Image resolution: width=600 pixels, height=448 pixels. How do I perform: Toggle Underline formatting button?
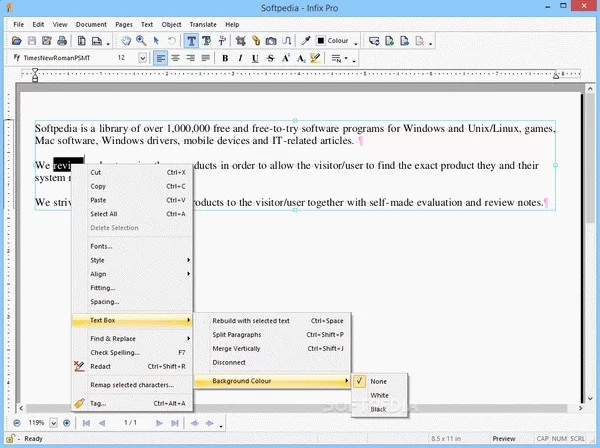click(x=255, y=58)
